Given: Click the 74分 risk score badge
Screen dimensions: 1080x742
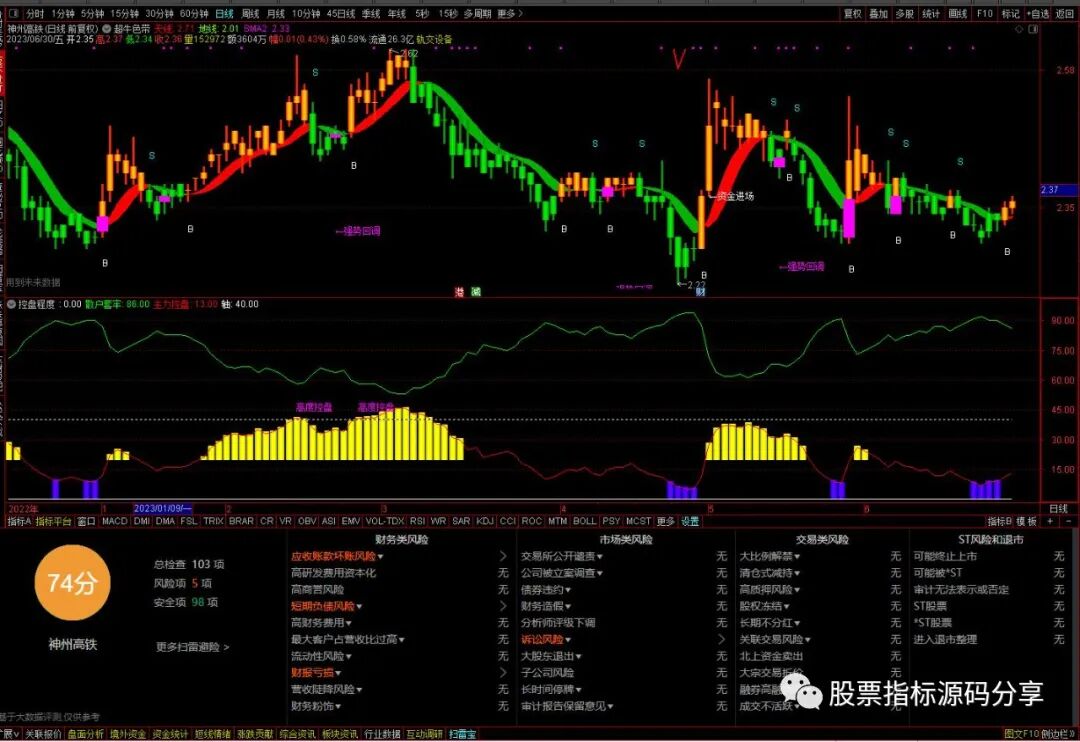Looking at the screenshot, I should point(72,584).
